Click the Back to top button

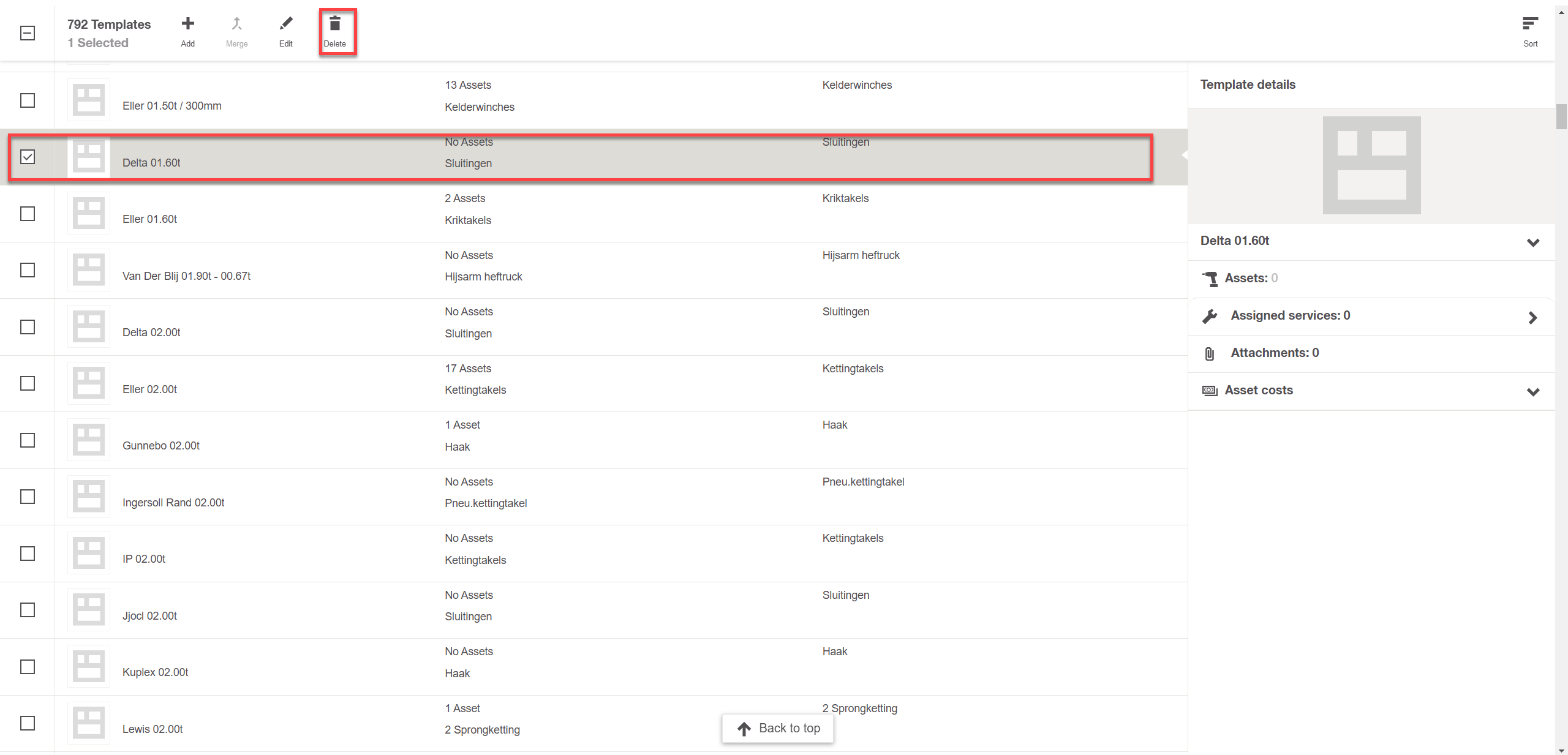click(778, 729)
